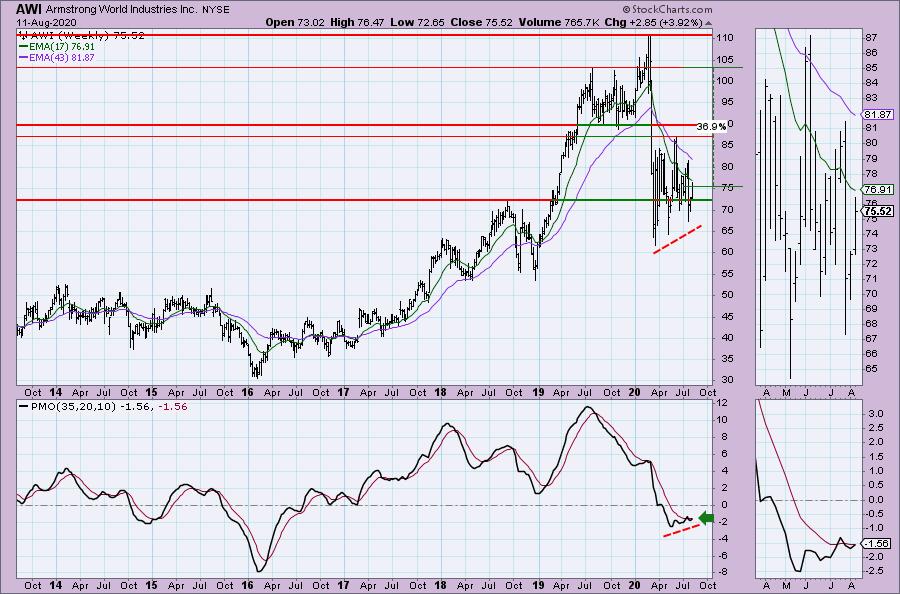Image resolution: width=900 pixels, height=594 pixels.
Task: Select the Volume 765.7K value
Action: tap(560, 22)
